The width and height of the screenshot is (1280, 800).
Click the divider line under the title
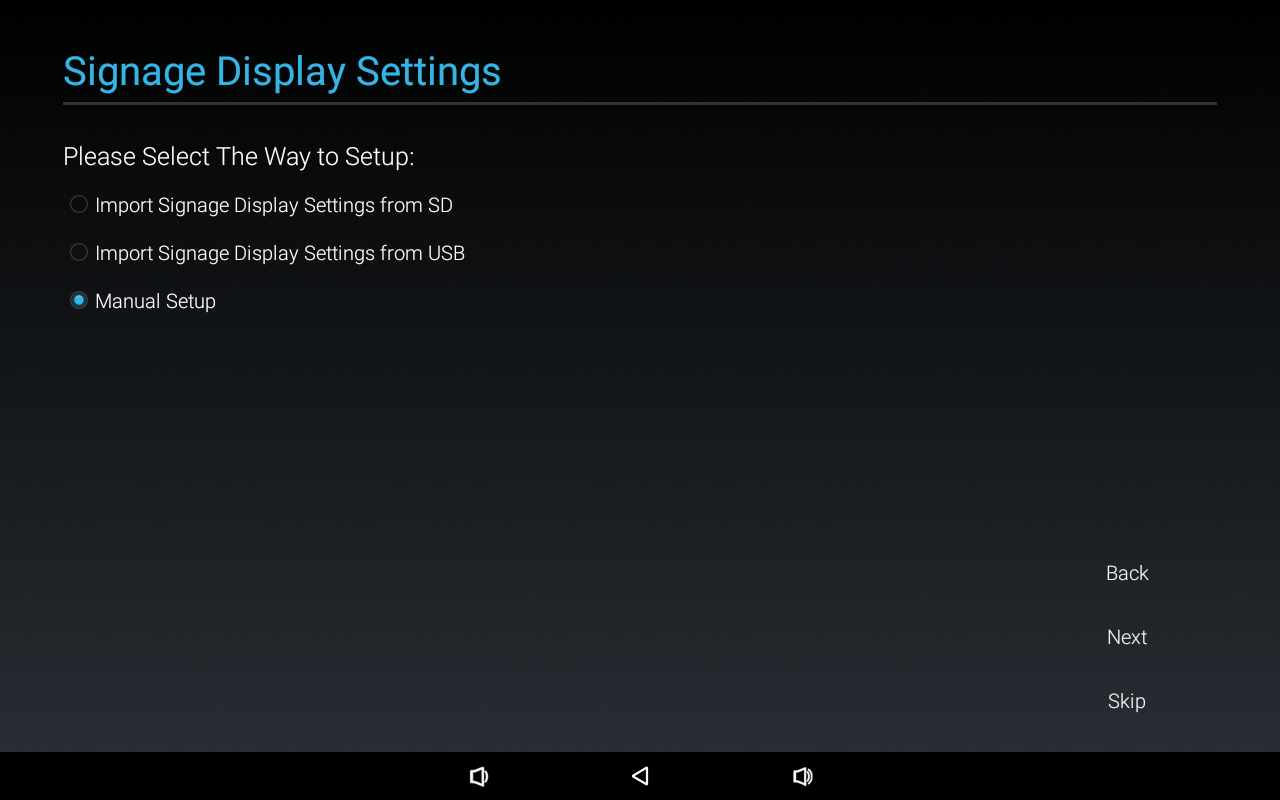pyautogui.click(x=640, y=103)
